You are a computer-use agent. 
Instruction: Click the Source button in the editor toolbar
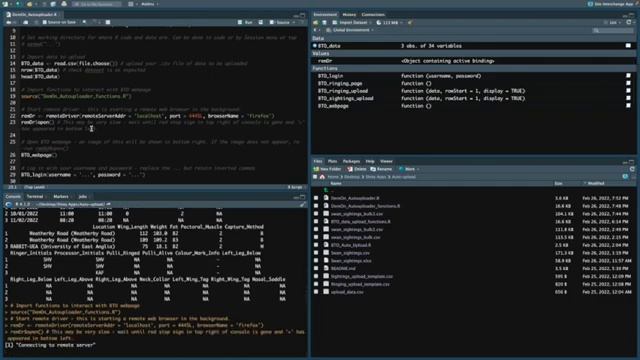coord(280,22)
